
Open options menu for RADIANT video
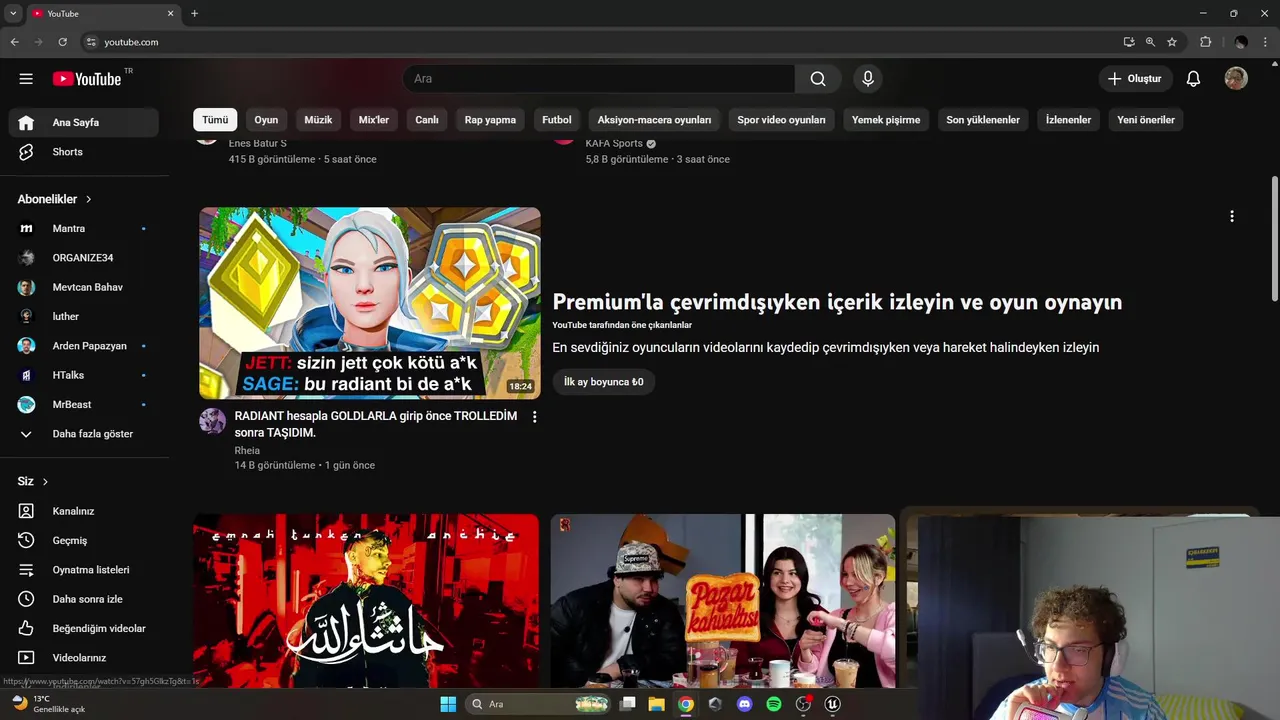point(534,417)
